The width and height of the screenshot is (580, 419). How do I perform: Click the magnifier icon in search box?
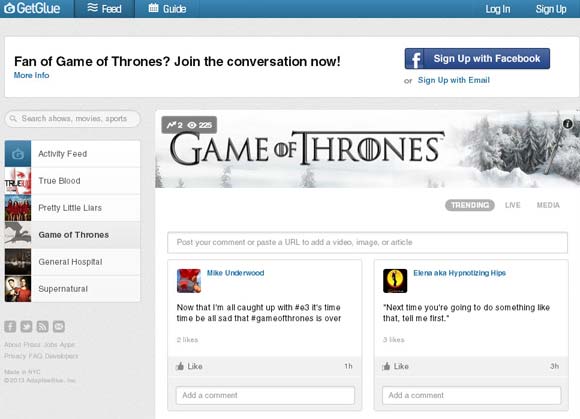coord(13,119)
